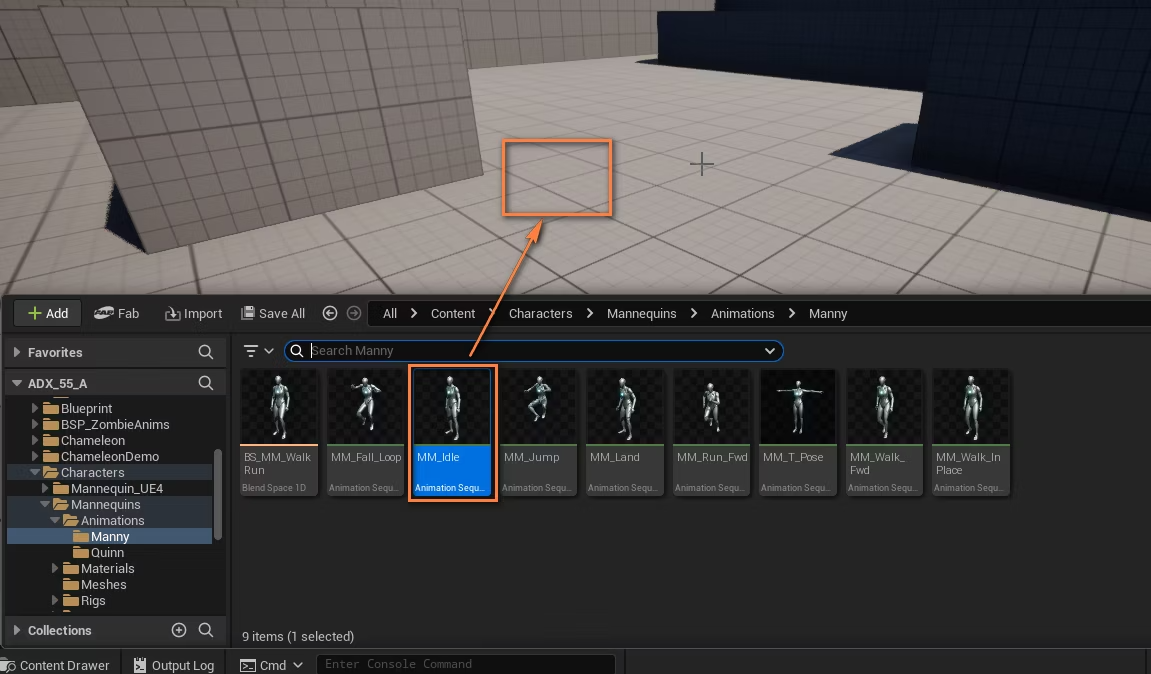The width and height of the screenshot is (1151, 674).
Task: Click the Add button
Action: 48,314
